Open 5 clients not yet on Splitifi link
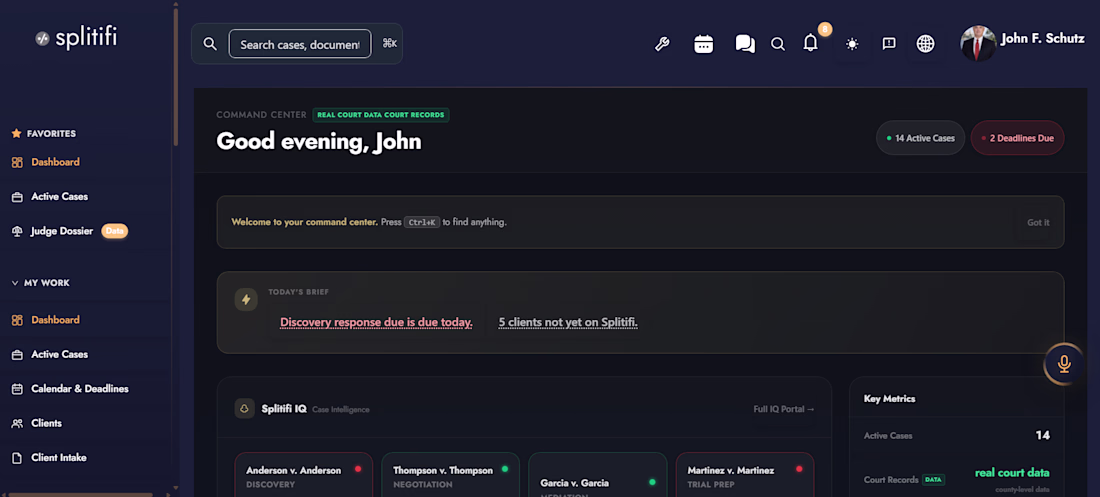This screenshot has width=1100, height=497. pyautogui.click(x=568, y=323)
